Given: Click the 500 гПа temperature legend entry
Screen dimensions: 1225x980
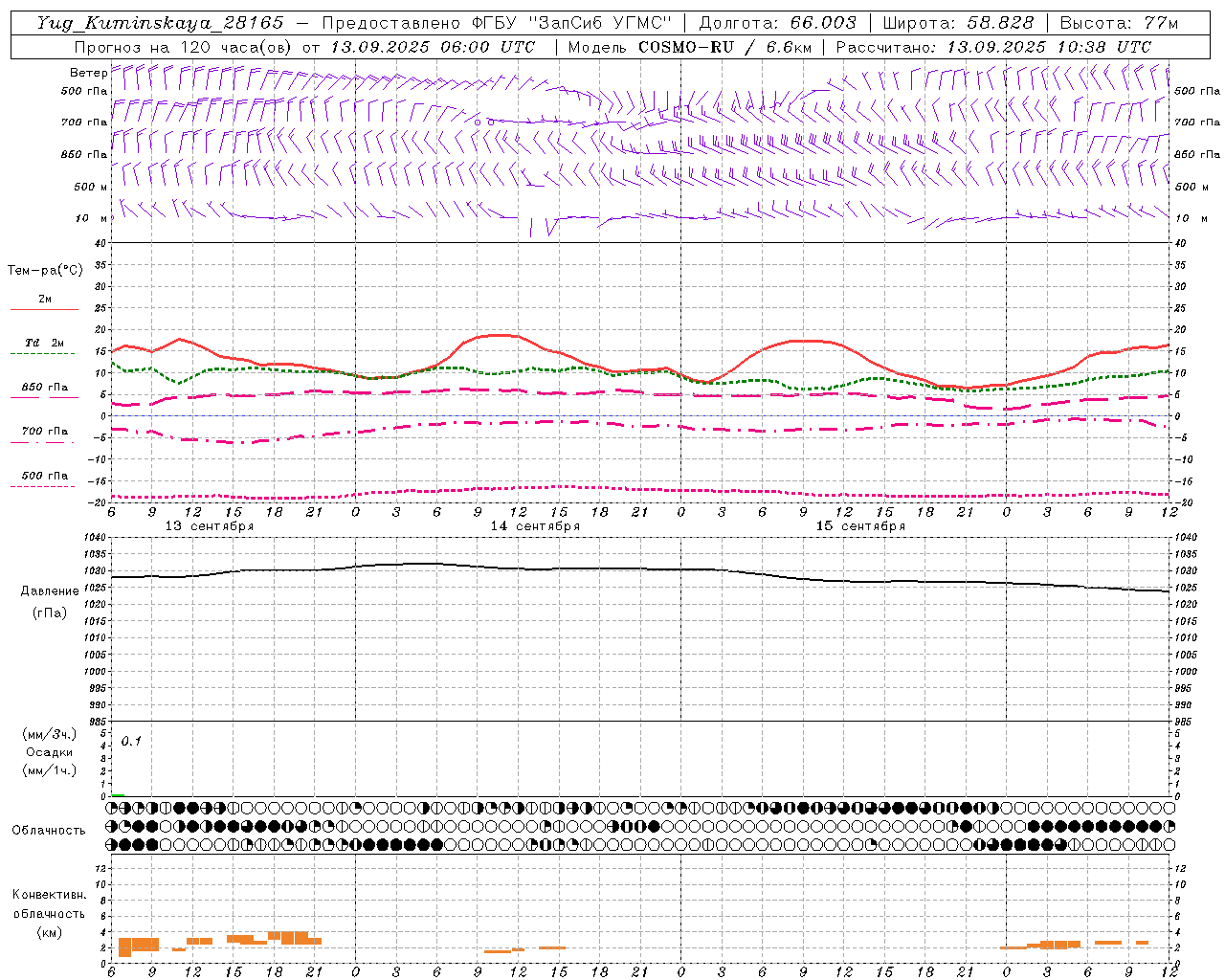Looking at the screenshot, I should point(44,476).
